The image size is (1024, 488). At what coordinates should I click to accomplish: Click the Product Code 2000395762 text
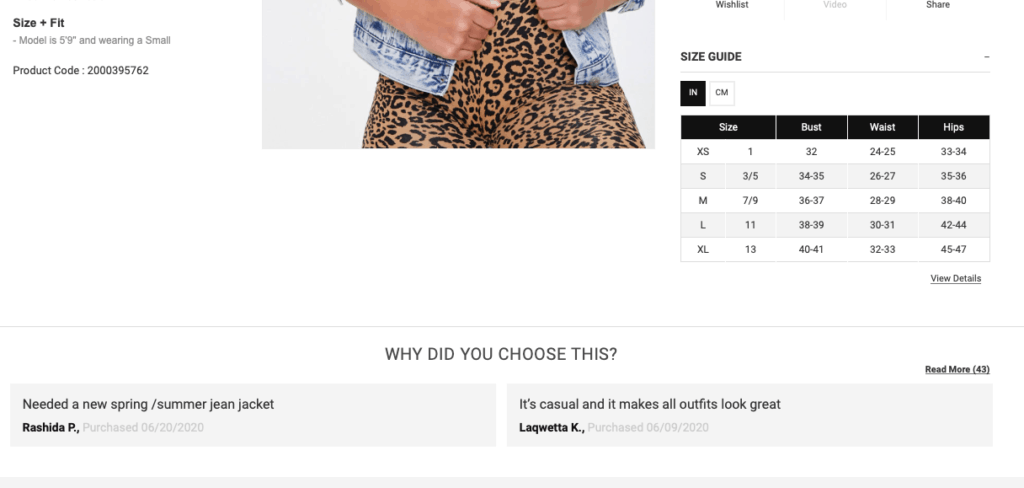(x=81, y=71)
